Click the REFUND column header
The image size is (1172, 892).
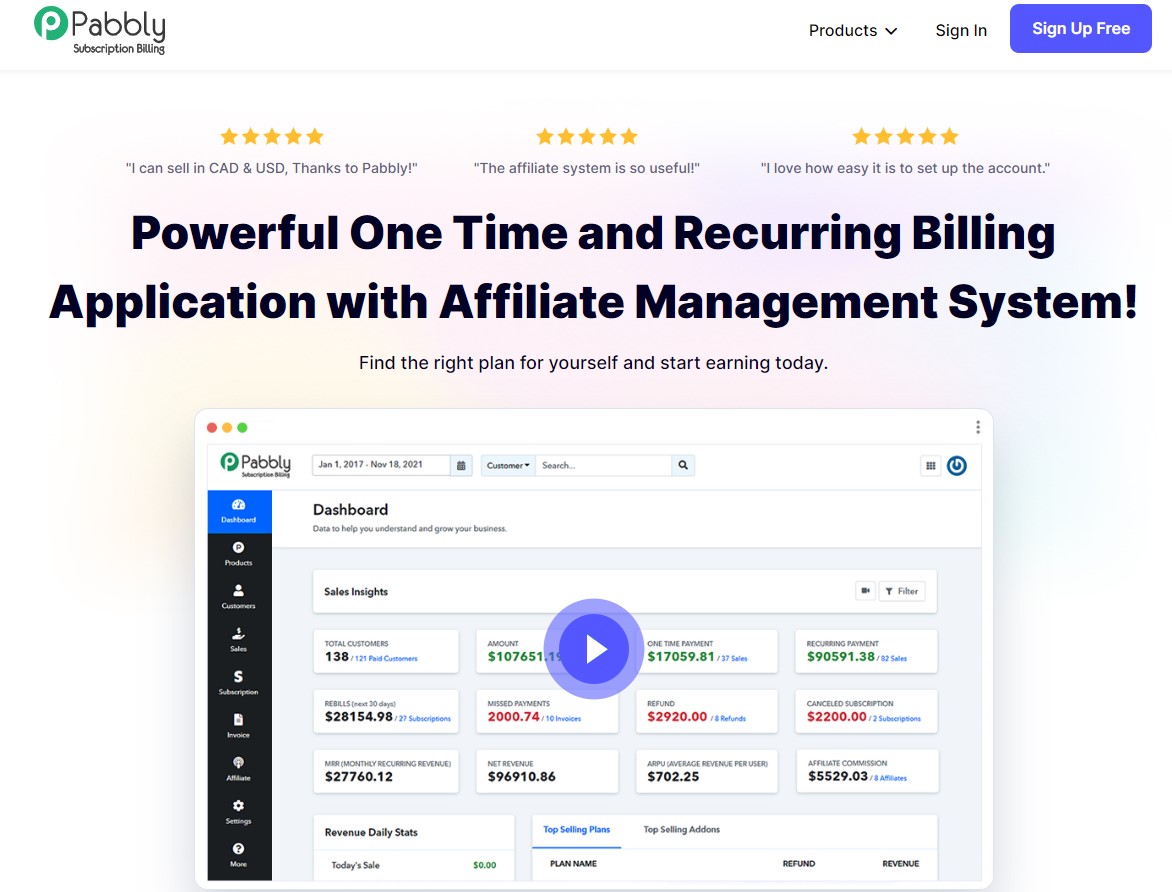(799, 864)
